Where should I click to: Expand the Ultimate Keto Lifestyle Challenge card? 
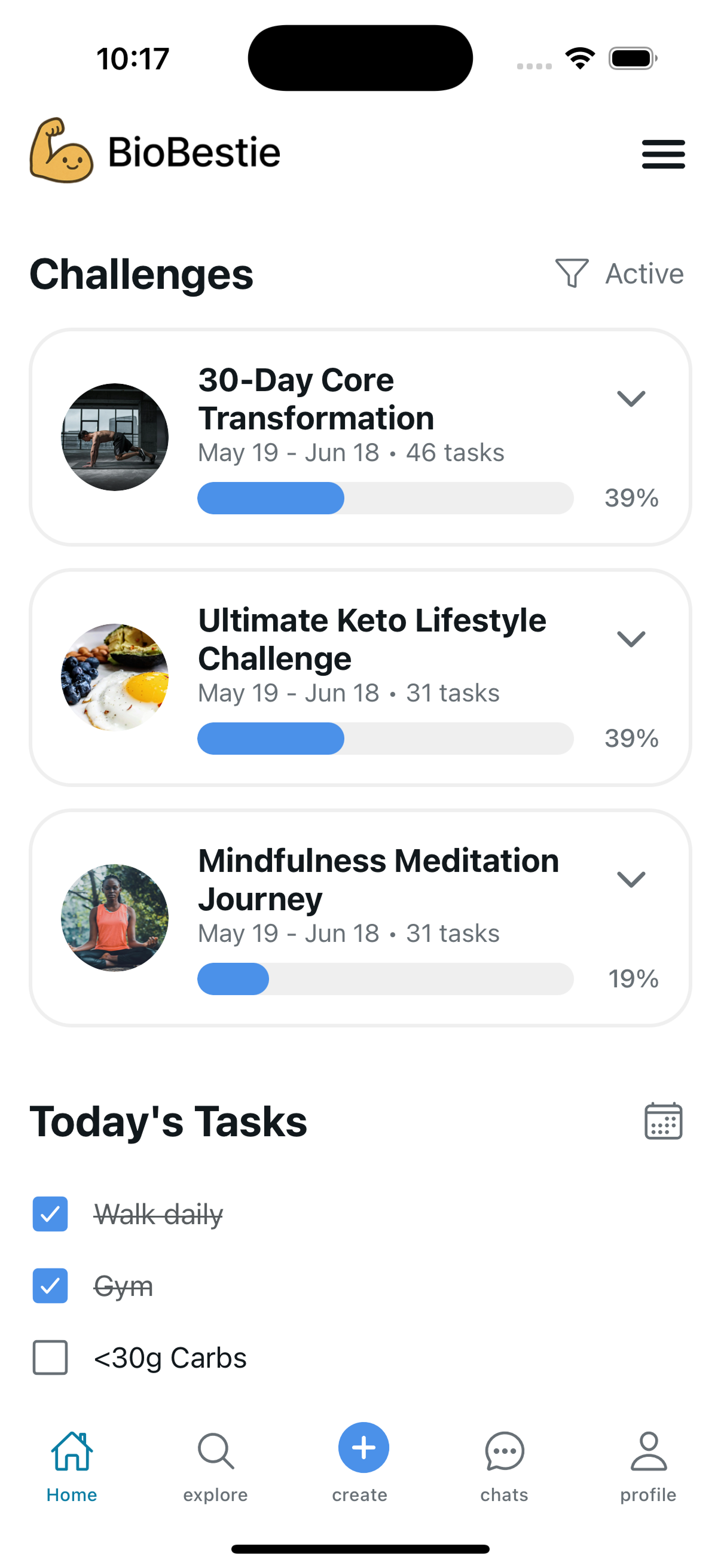tap(631, 639)
